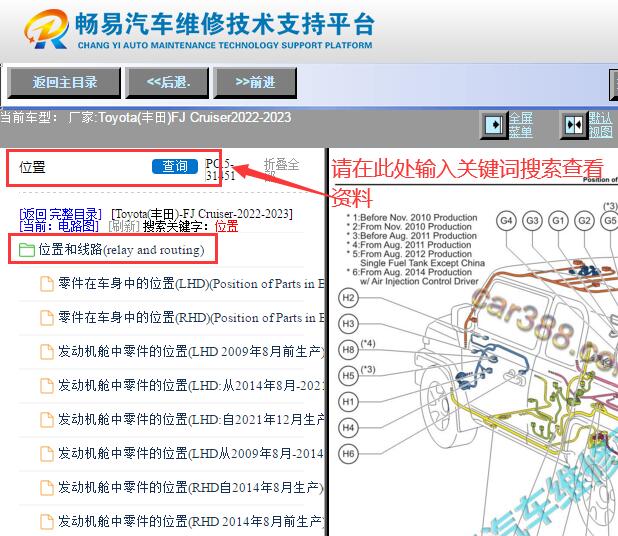Image resolution: width=618 pixels, height=536 pixels.
Task: Click the red 位置 search keyword text
Action: click(227, 227)
